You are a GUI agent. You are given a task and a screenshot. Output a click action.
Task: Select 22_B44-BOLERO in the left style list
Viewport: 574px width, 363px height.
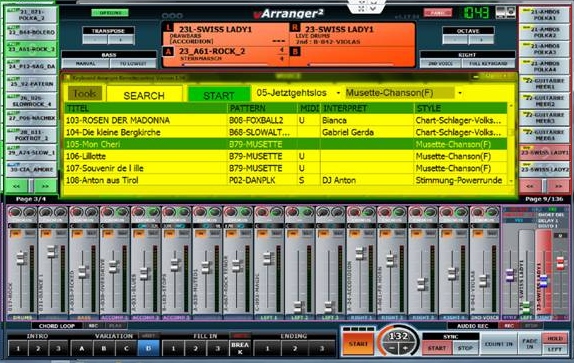pyautogui.click(x=31, y=32)
